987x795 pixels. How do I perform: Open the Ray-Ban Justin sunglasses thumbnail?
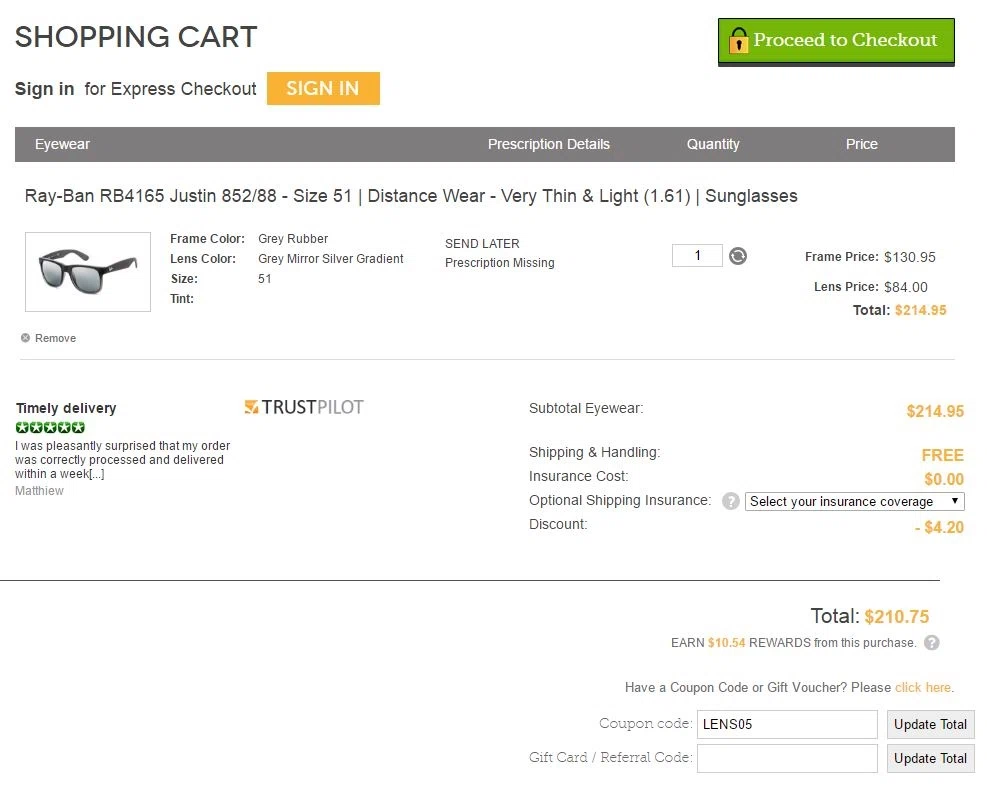tap(88, 272)
